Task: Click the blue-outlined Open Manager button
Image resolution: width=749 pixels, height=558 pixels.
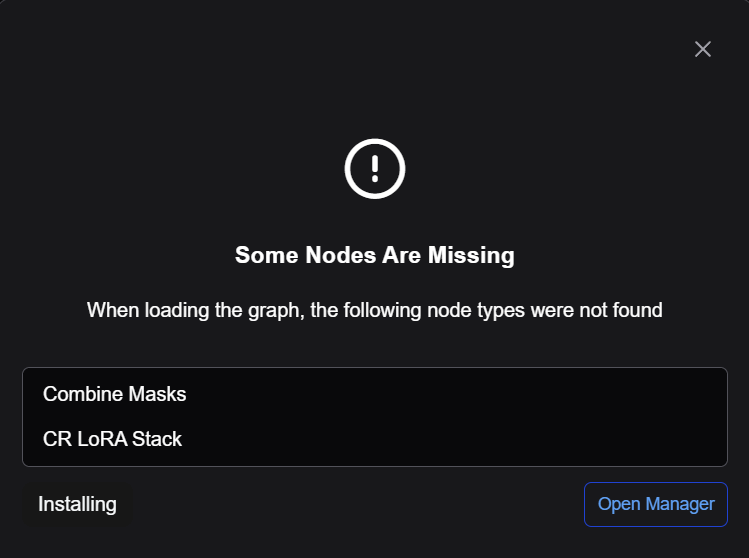Action: tap(656, 504)
